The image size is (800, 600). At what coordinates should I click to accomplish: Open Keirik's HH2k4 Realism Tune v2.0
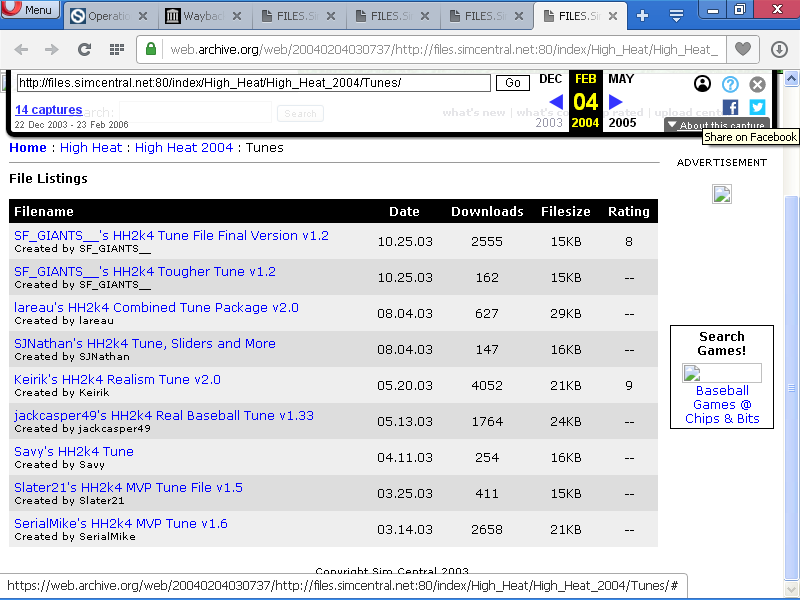click(x=117, y=380)
